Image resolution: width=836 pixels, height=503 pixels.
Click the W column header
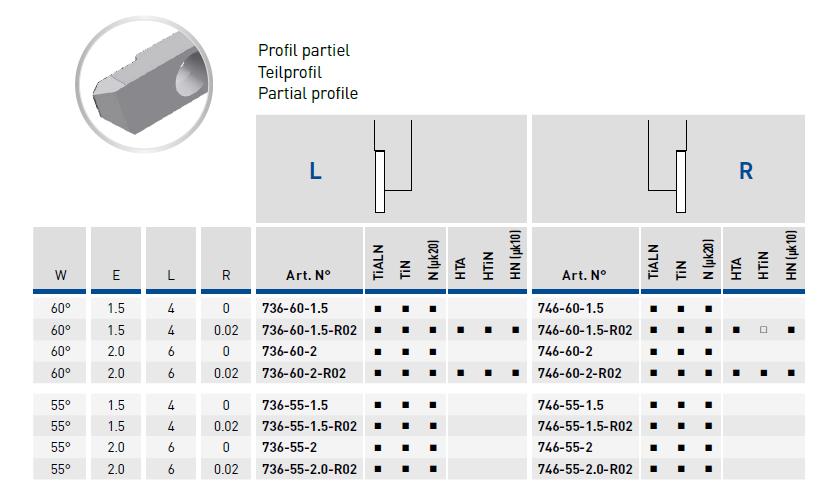[x=60, y=275]
